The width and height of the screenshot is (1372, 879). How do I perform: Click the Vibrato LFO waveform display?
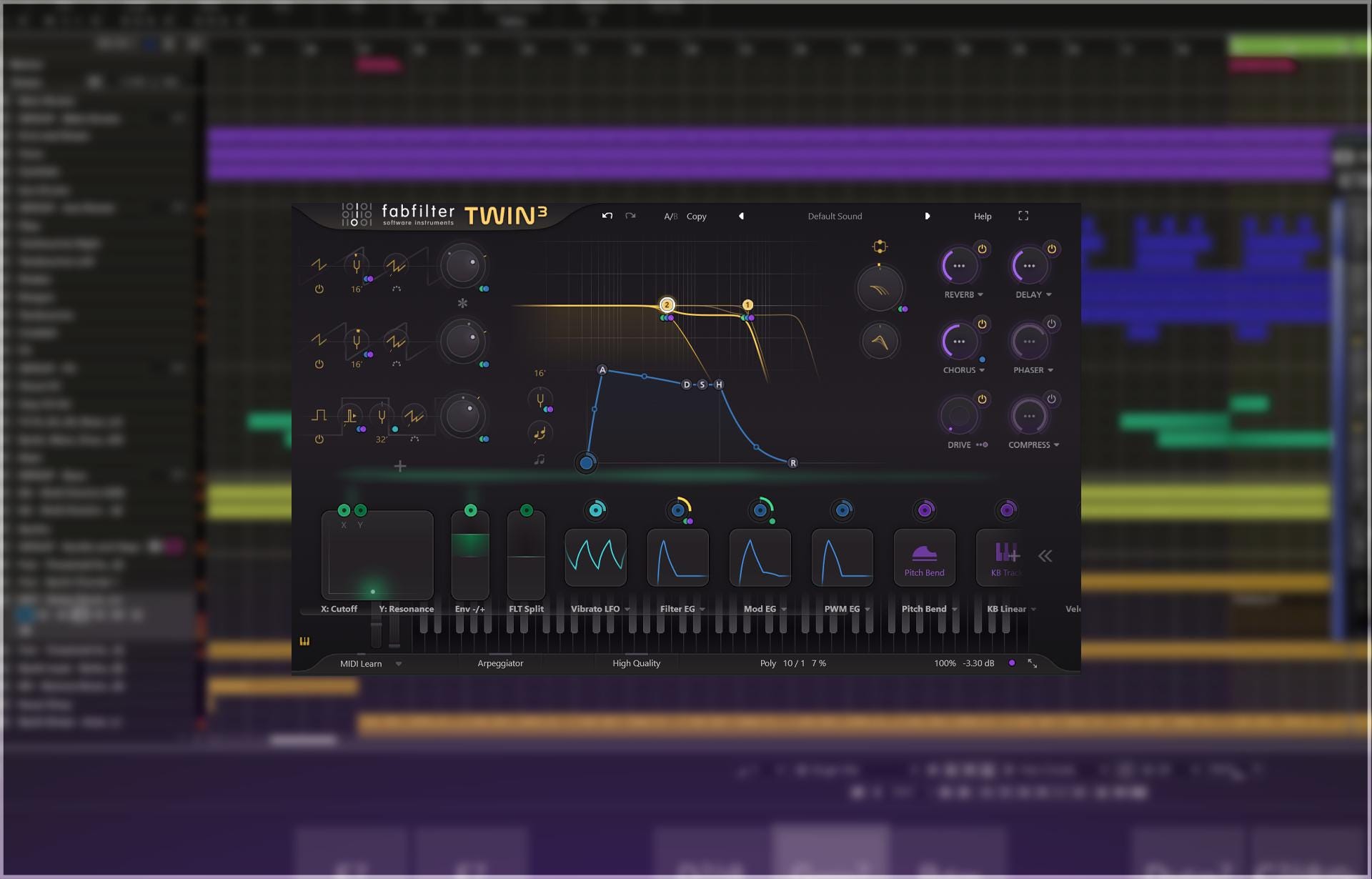pyautogui.click(x=595, y=557)
